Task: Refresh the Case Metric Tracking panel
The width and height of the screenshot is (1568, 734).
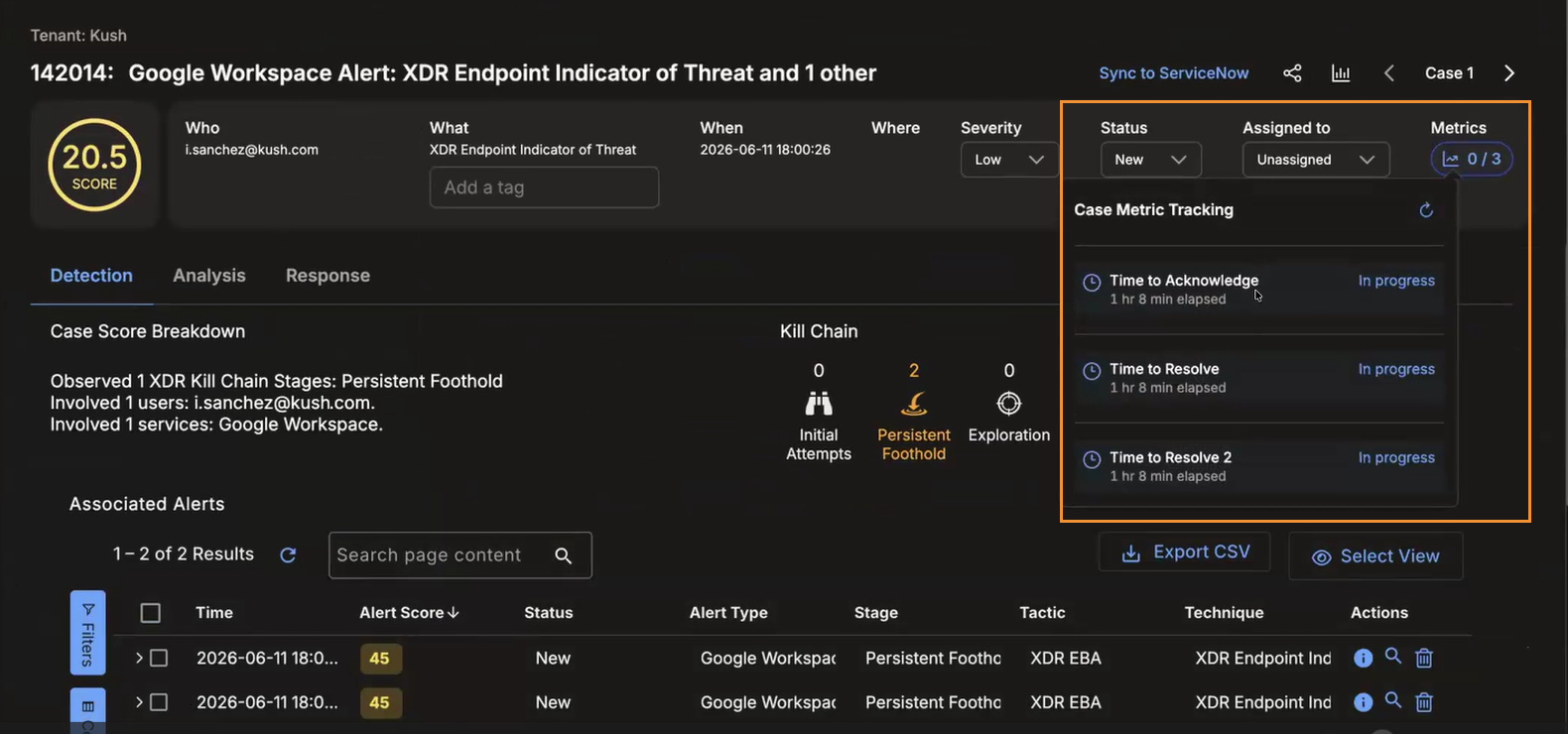Action: pos(1426,210)
